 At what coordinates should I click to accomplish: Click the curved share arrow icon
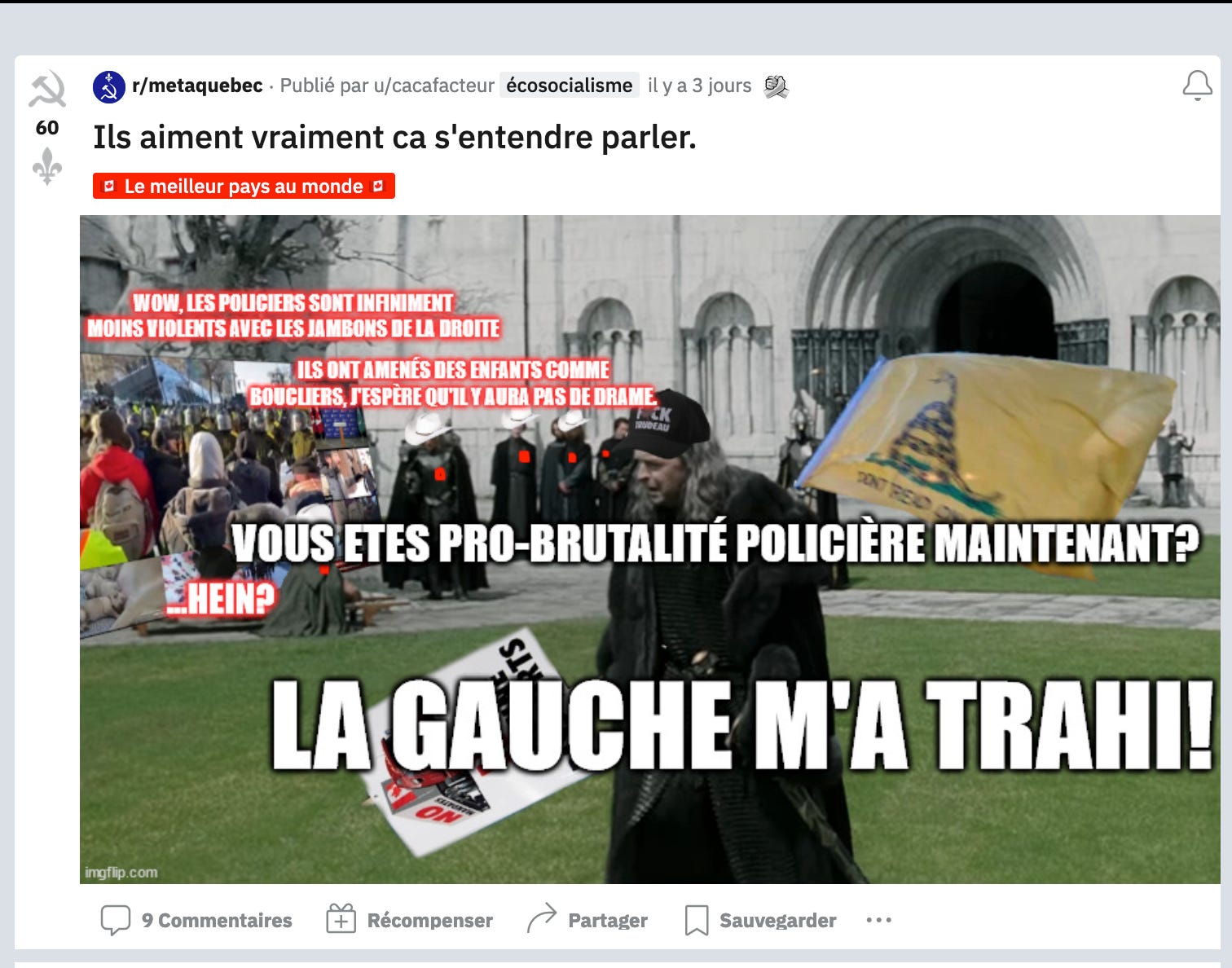[541, 918]
